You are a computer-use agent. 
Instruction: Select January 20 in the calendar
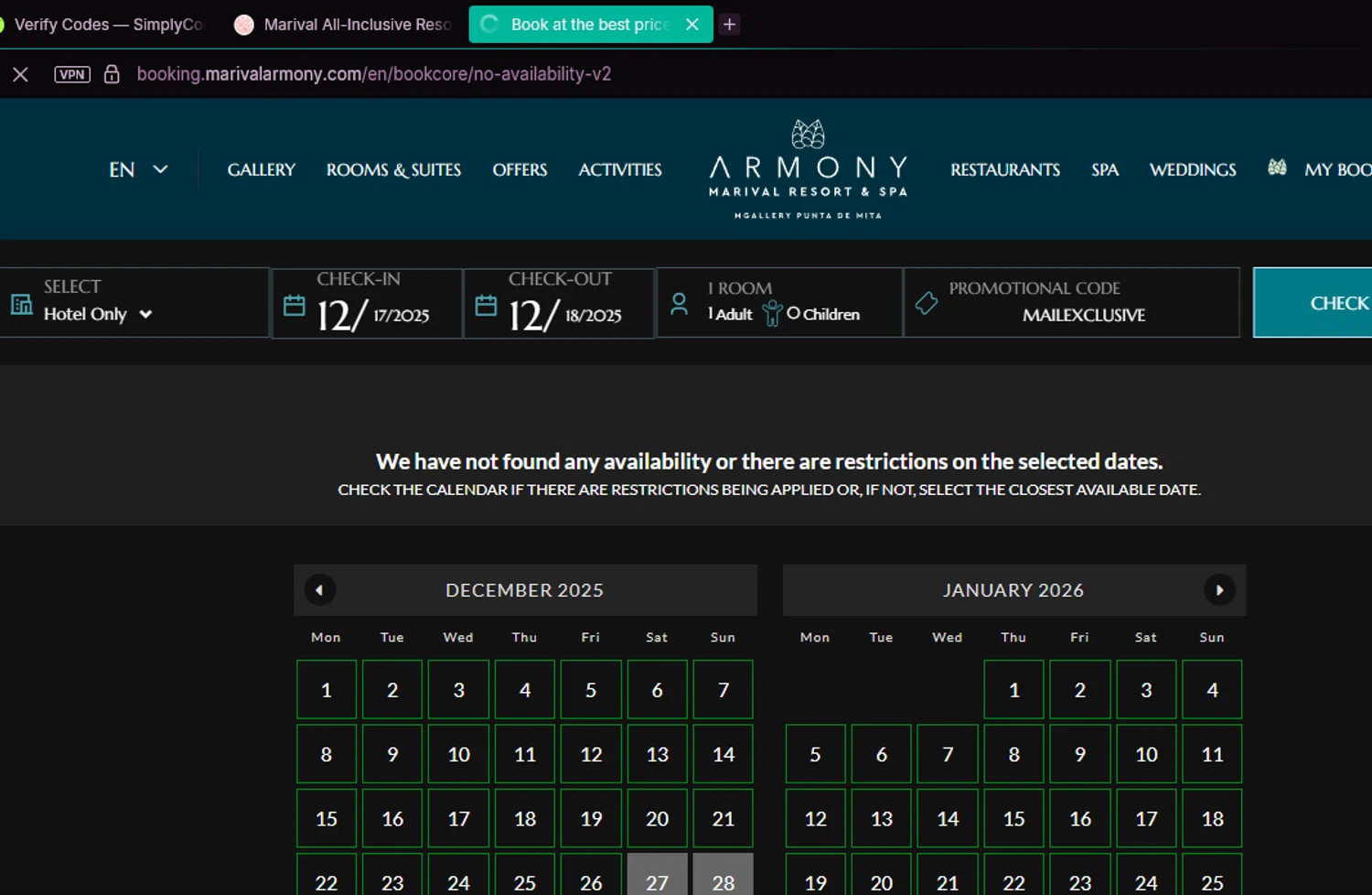(x=882, y=875)
